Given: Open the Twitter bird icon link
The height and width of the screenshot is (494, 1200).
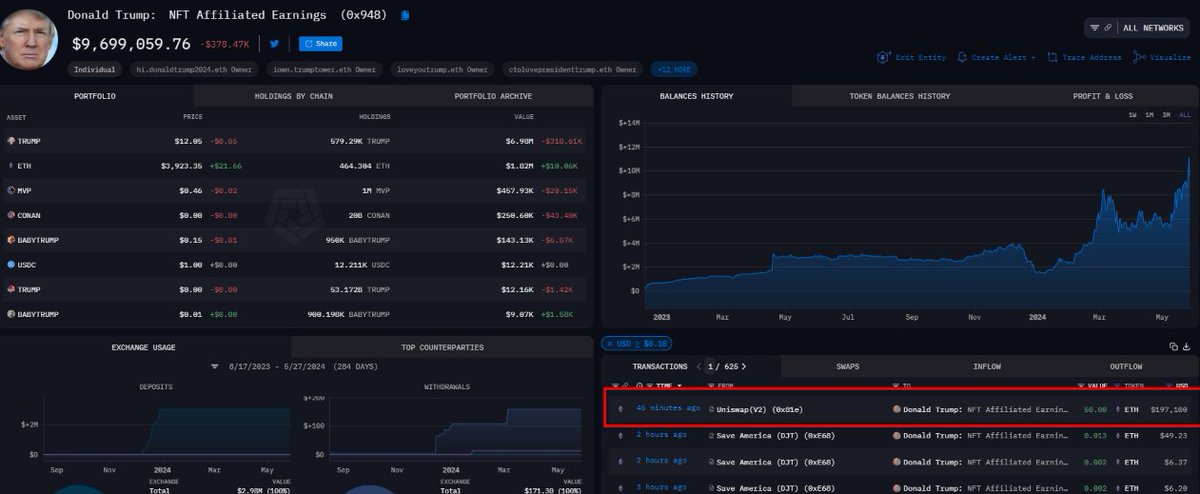Looking at the screenshot, I should coord(274,44).
